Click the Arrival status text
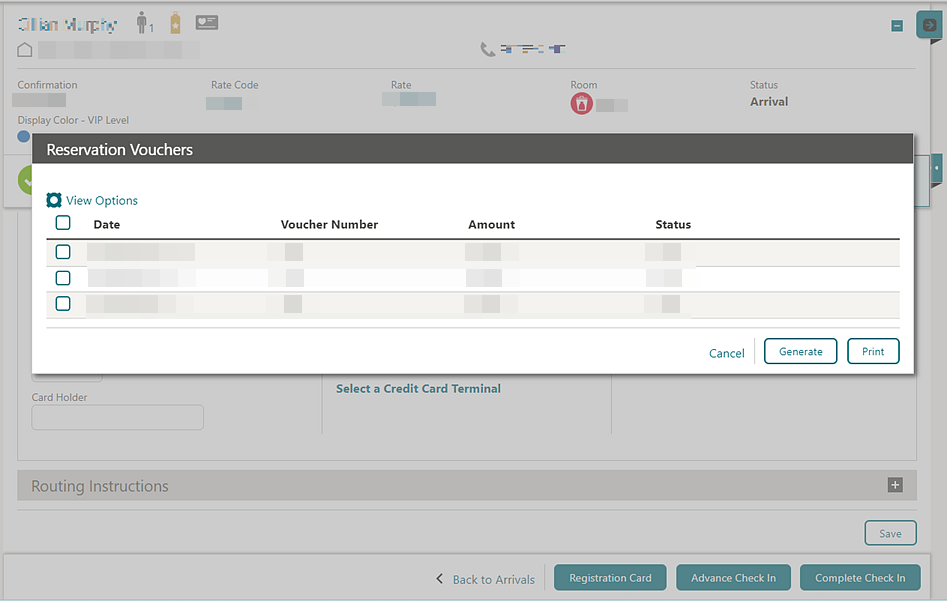The image size is (947, 601). pyautogui.click(x=769, y=101)
